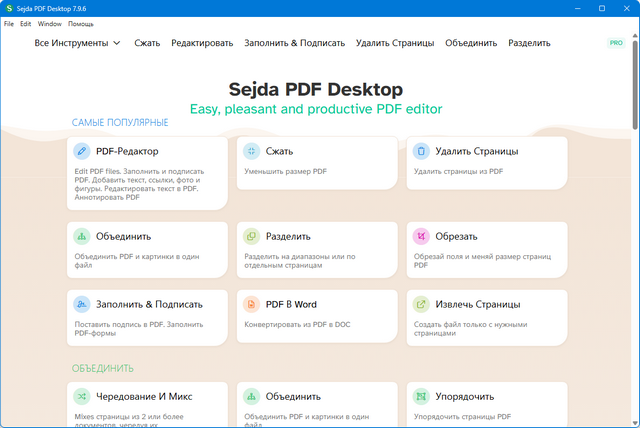The image size is (640, 428).
Task: Click the САМЫЕ ПОПУЛЯРНЫЕ section heading
Action: pyautogui.click(x=120, y=122)
